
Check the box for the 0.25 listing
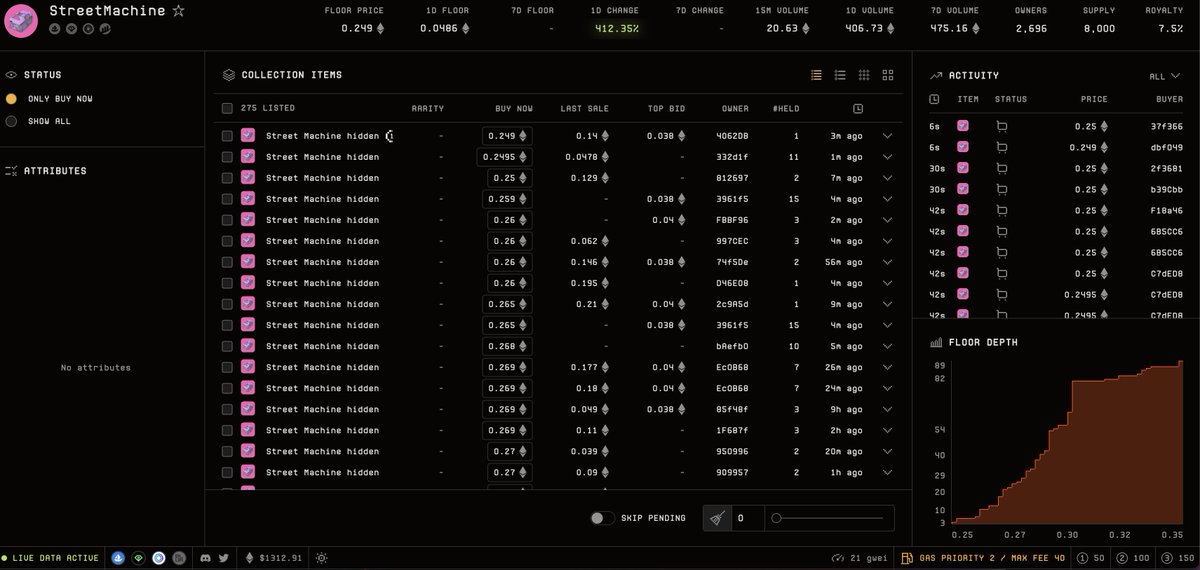[227, 178]
